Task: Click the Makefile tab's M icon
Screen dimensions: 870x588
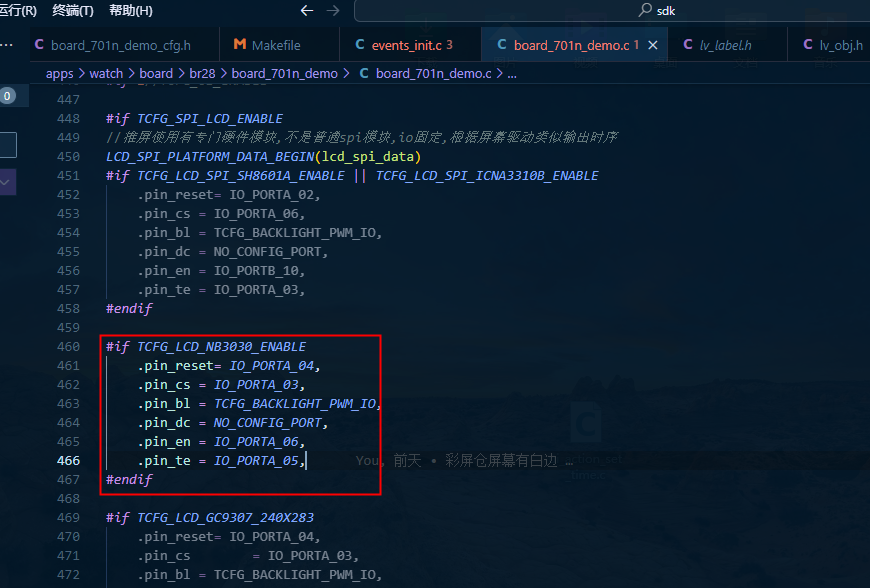Action: coord(240,44)
